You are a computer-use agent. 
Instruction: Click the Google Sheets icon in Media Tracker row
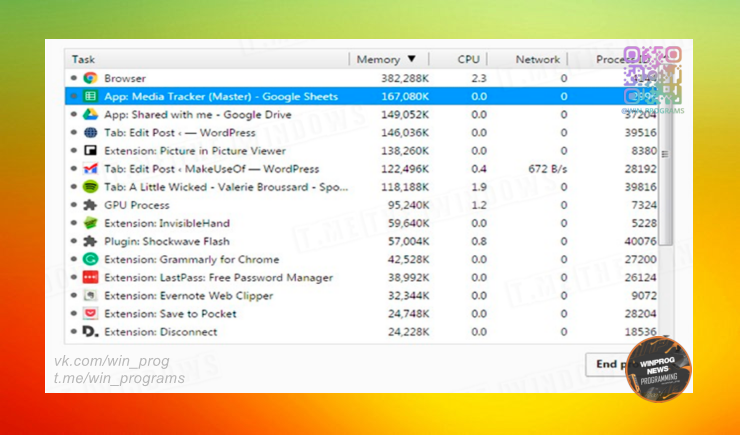click(x=90, y=96)
